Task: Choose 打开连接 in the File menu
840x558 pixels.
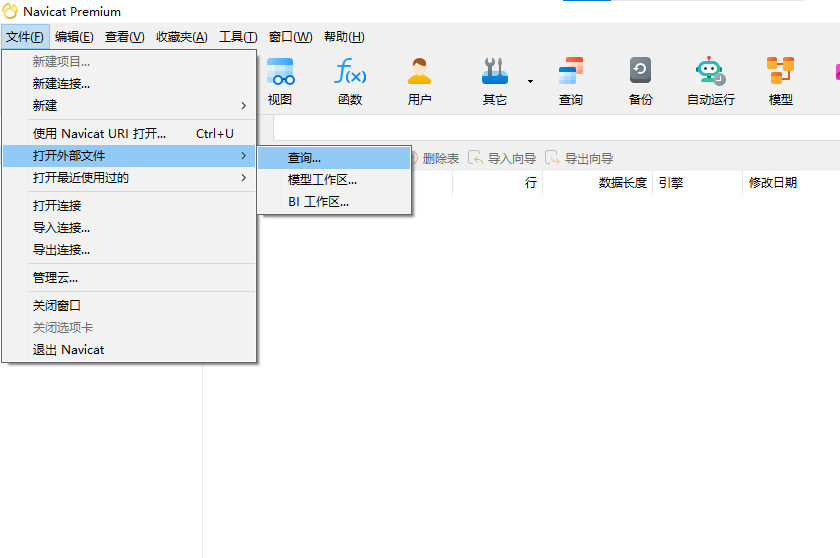Action: tap(129, 206)
